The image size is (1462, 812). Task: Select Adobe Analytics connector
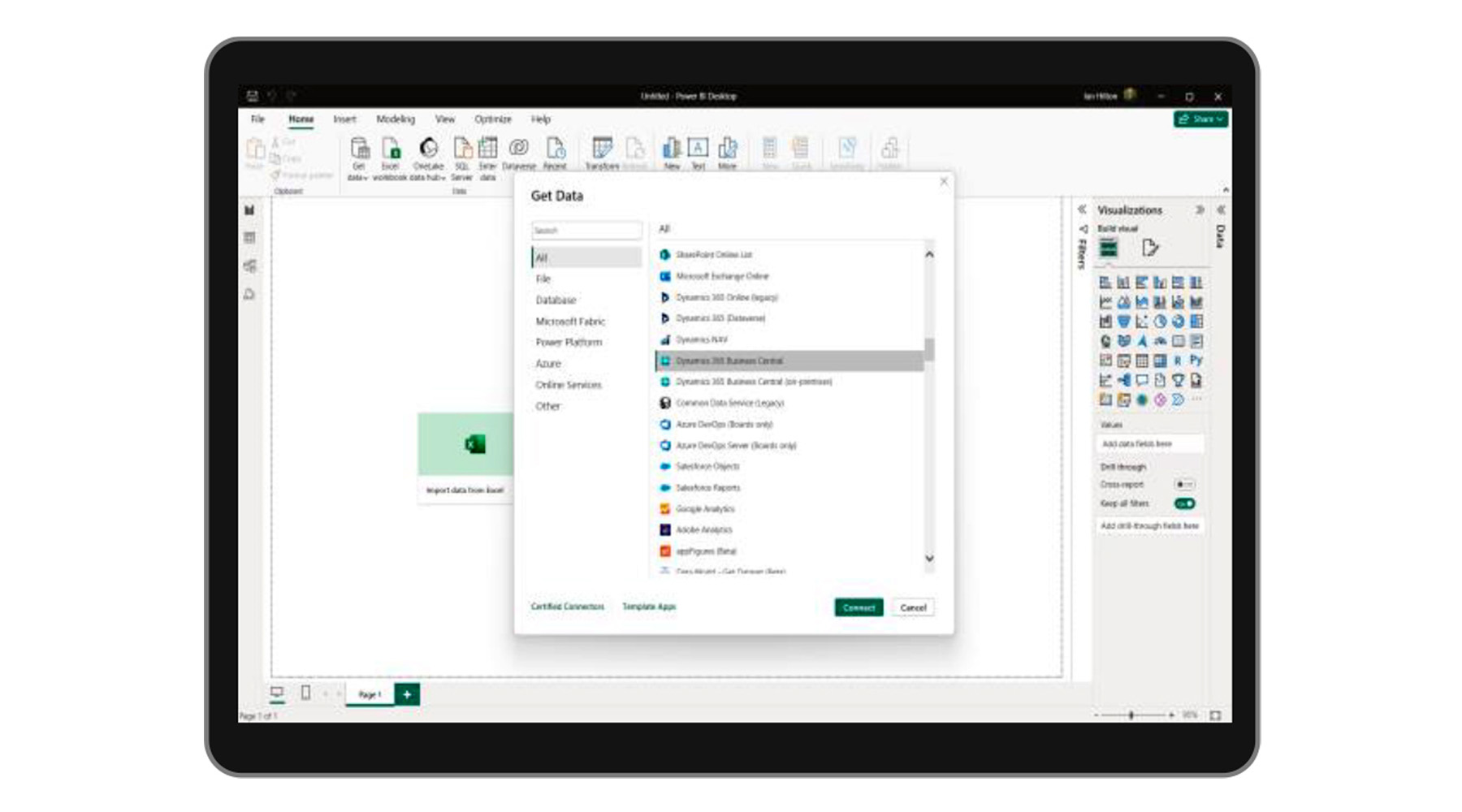click(x=789, y=529)
